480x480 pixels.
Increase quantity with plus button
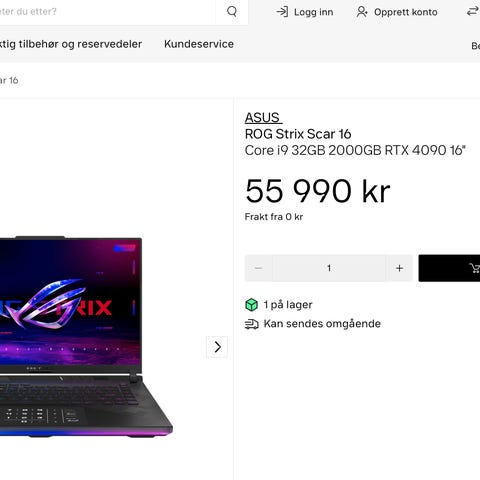click(399, 268)
